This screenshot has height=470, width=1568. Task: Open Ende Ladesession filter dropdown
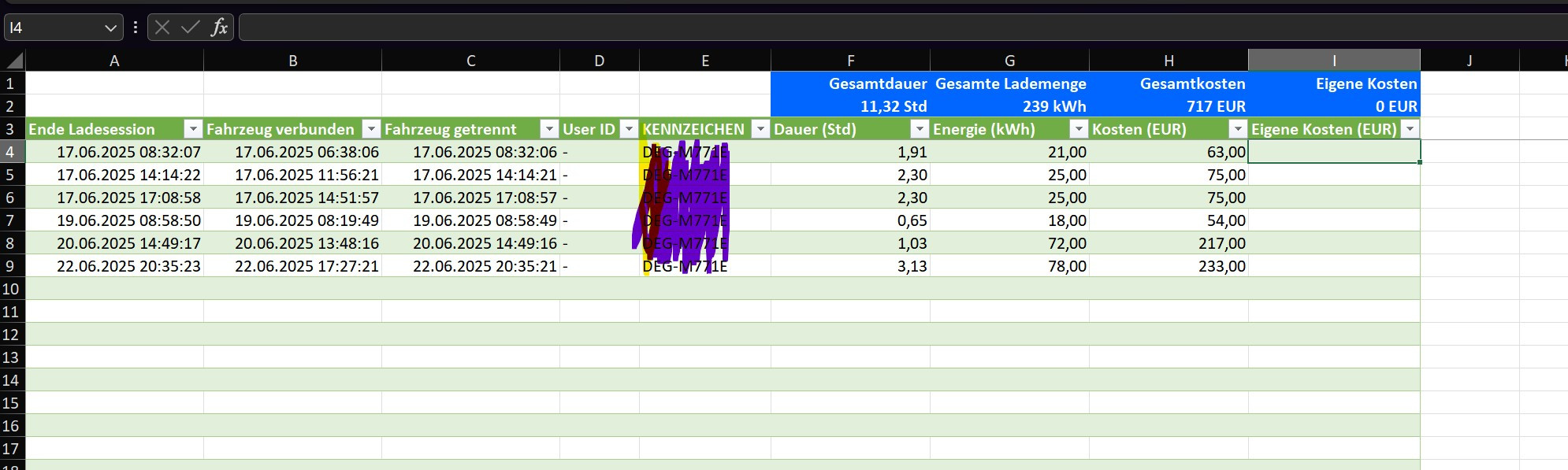tap(193, 129)
